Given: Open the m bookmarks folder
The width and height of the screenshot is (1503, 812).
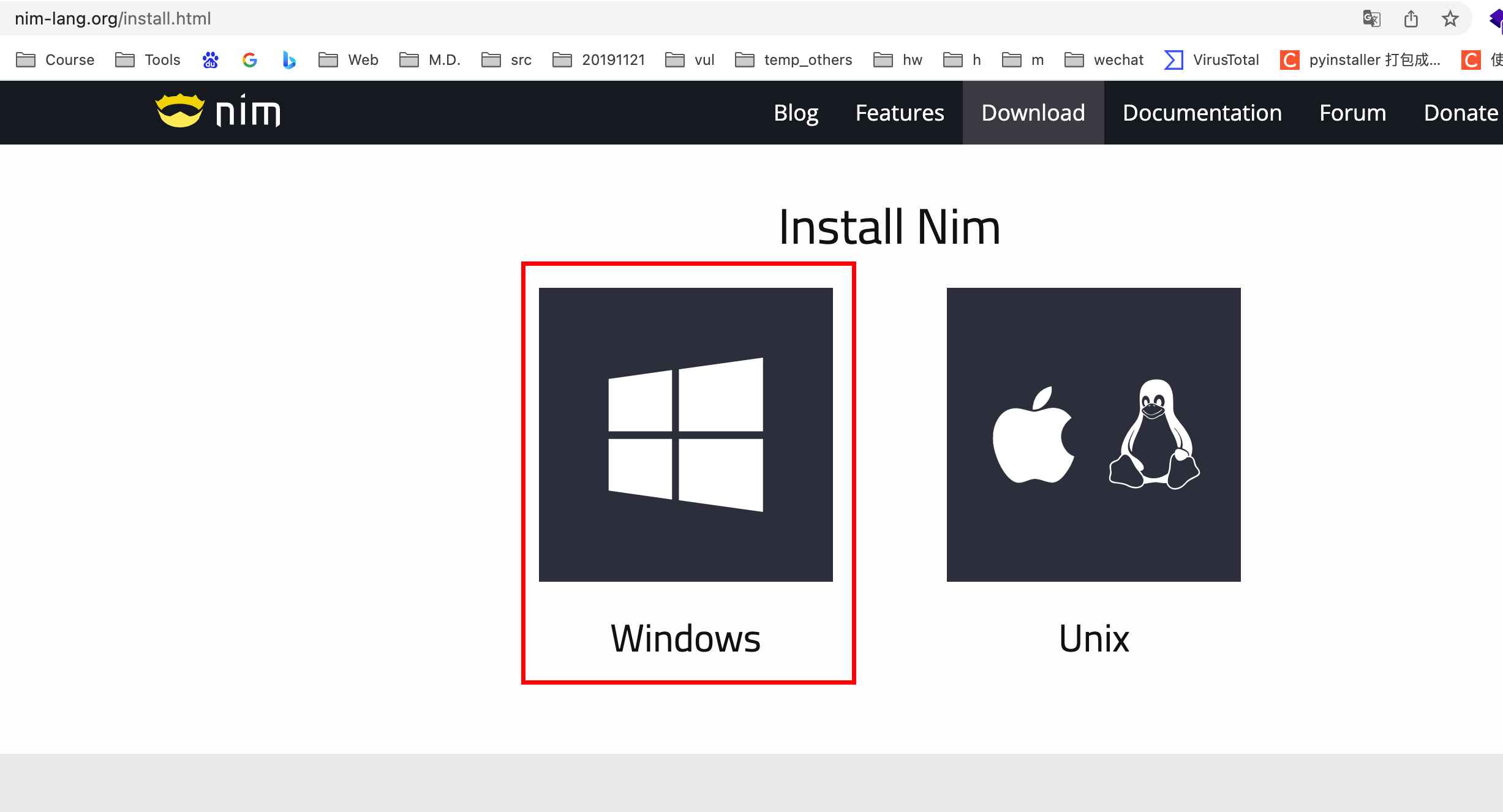Looking at the screenshot, I should point(1022,59).
